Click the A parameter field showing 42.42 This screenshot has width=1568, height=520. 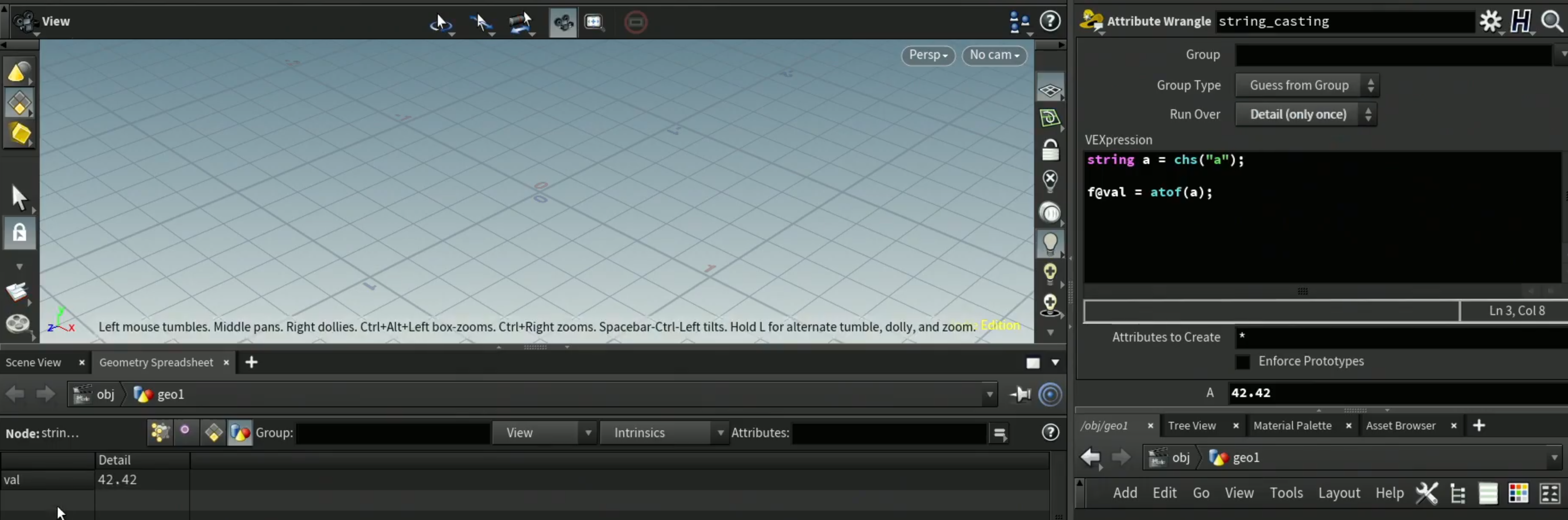coord(1397,393)
